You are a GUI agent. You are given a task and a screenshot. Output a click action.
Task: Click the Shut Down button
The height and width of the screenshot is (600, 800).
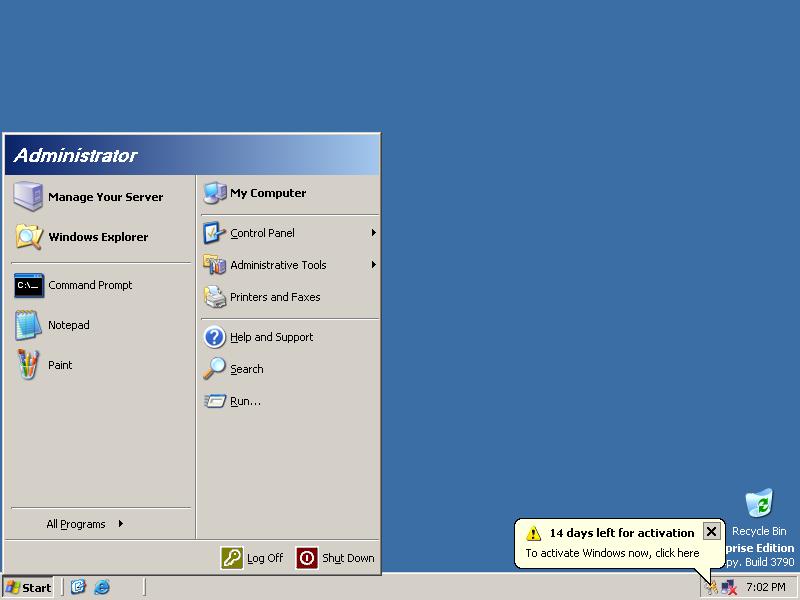pos(335,558)
